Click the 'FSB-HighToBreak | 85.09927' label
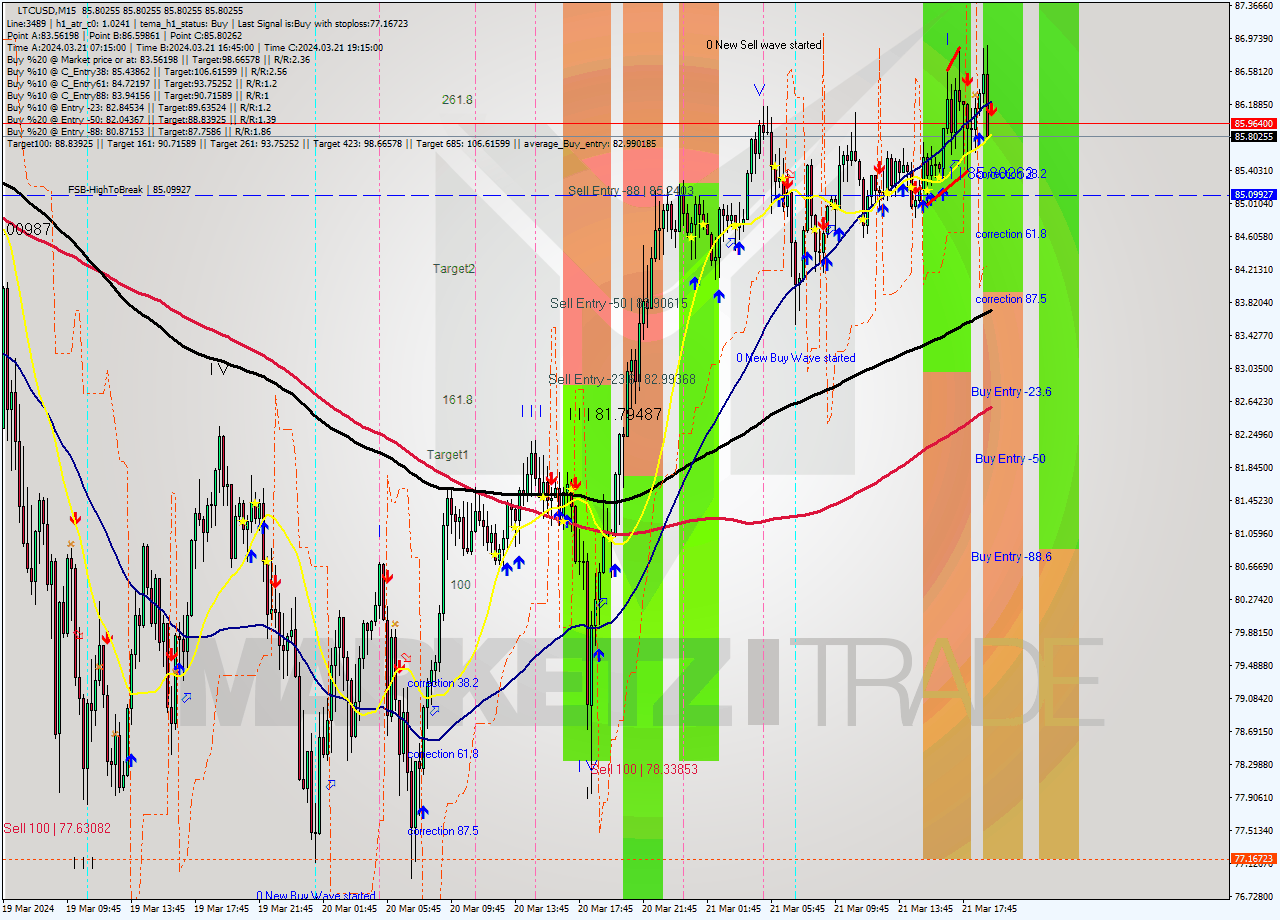The height and width of the screenshot is (920, 1280). 129,189
